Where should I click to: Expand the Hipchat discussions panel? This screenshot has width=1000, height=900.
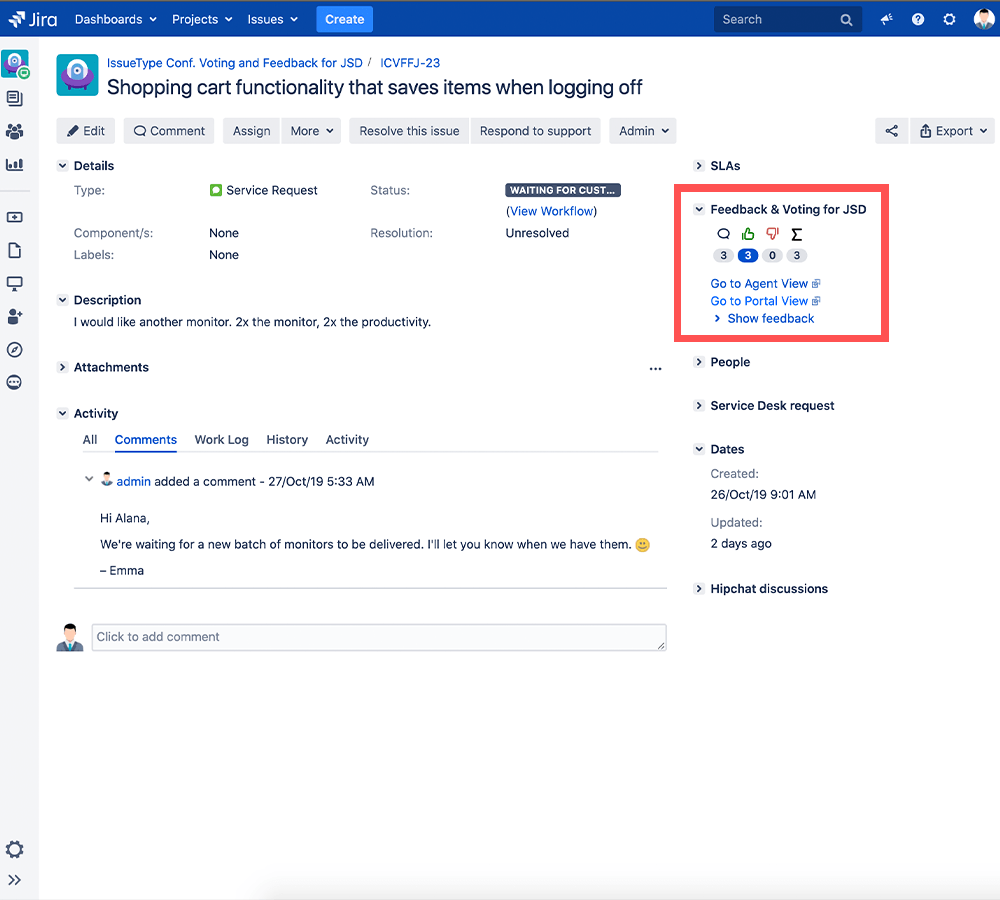(x=699, y=589)
